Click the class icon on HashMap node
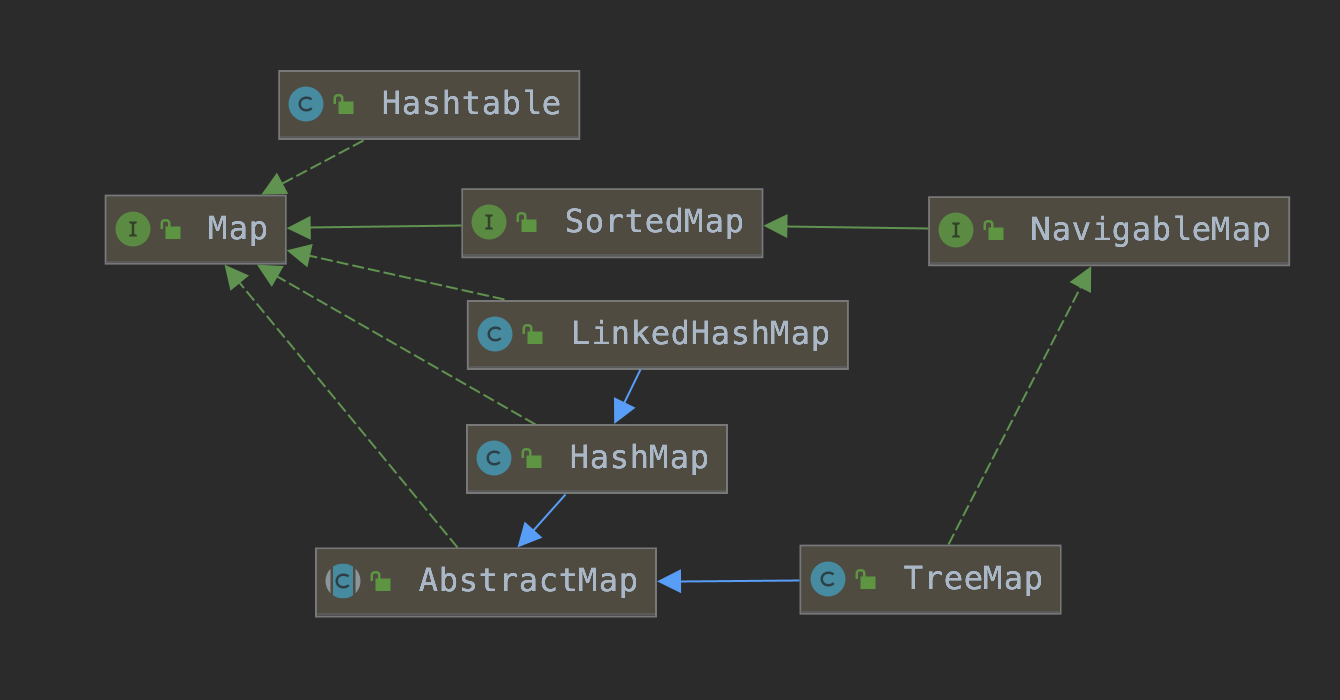 (494, 459)
